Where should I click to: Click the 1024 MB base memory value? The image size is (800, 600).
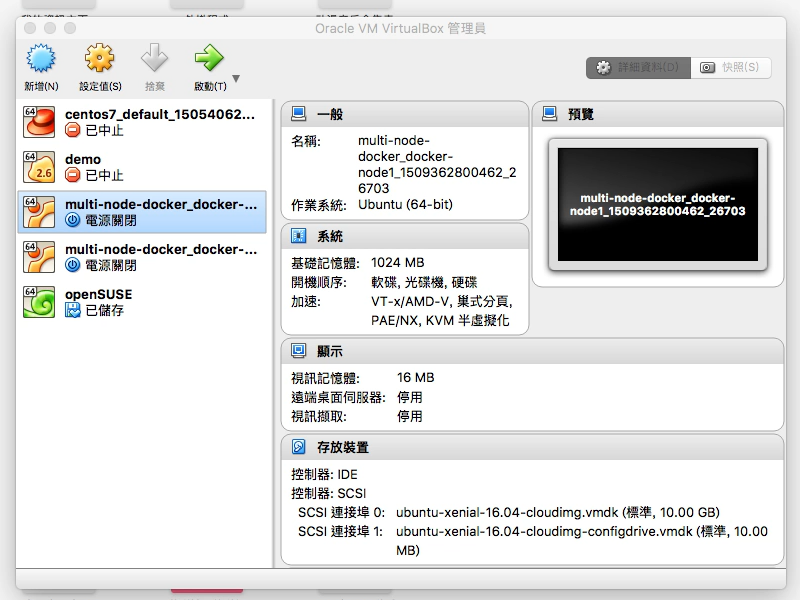(397, 263)
